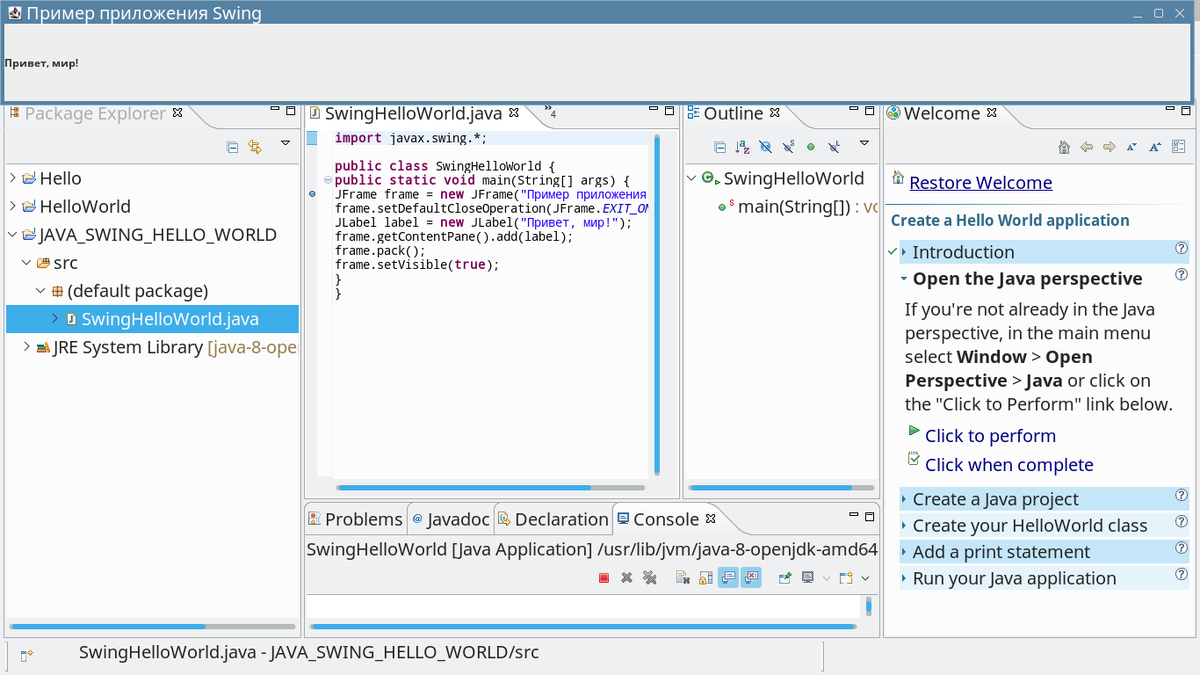Click the Welcome customize page icon
This screenshot has height=675, width=1200.
coord(1178,147)
